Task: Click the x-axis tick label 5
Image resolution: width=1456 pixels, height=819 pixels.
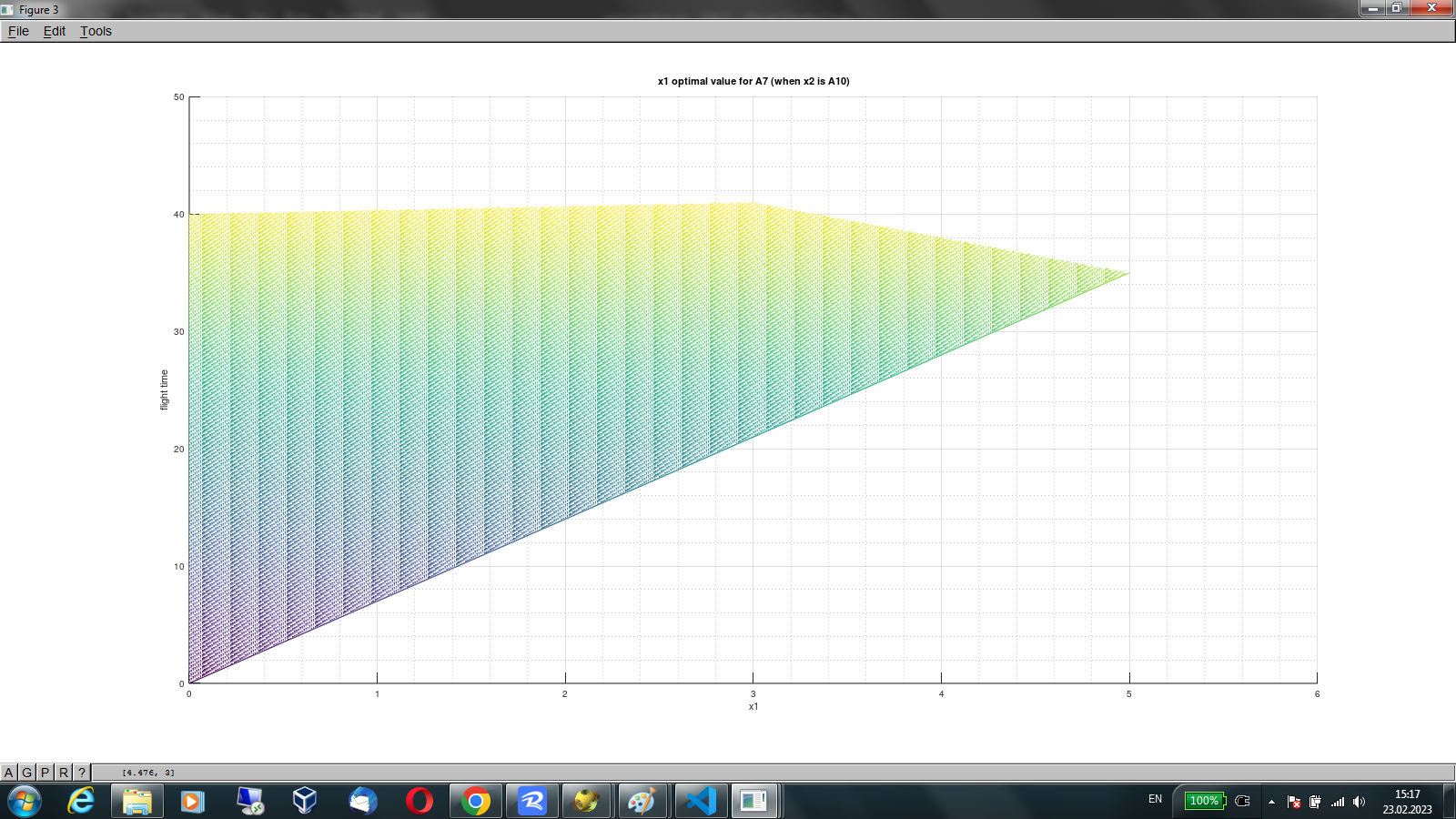Action: (x=1129, y=694)
